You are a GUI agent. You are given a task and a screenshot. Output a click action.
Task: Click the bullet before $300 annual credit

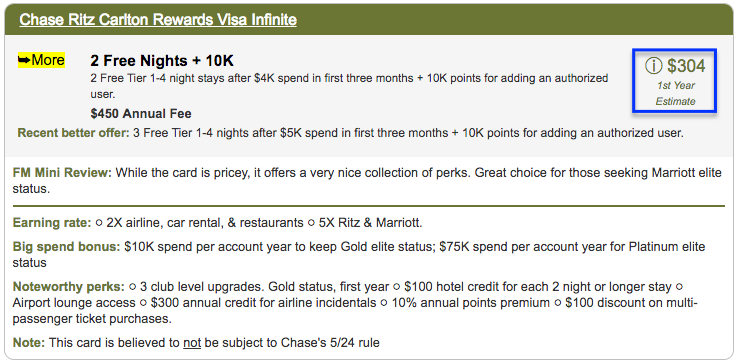(144, 303)
